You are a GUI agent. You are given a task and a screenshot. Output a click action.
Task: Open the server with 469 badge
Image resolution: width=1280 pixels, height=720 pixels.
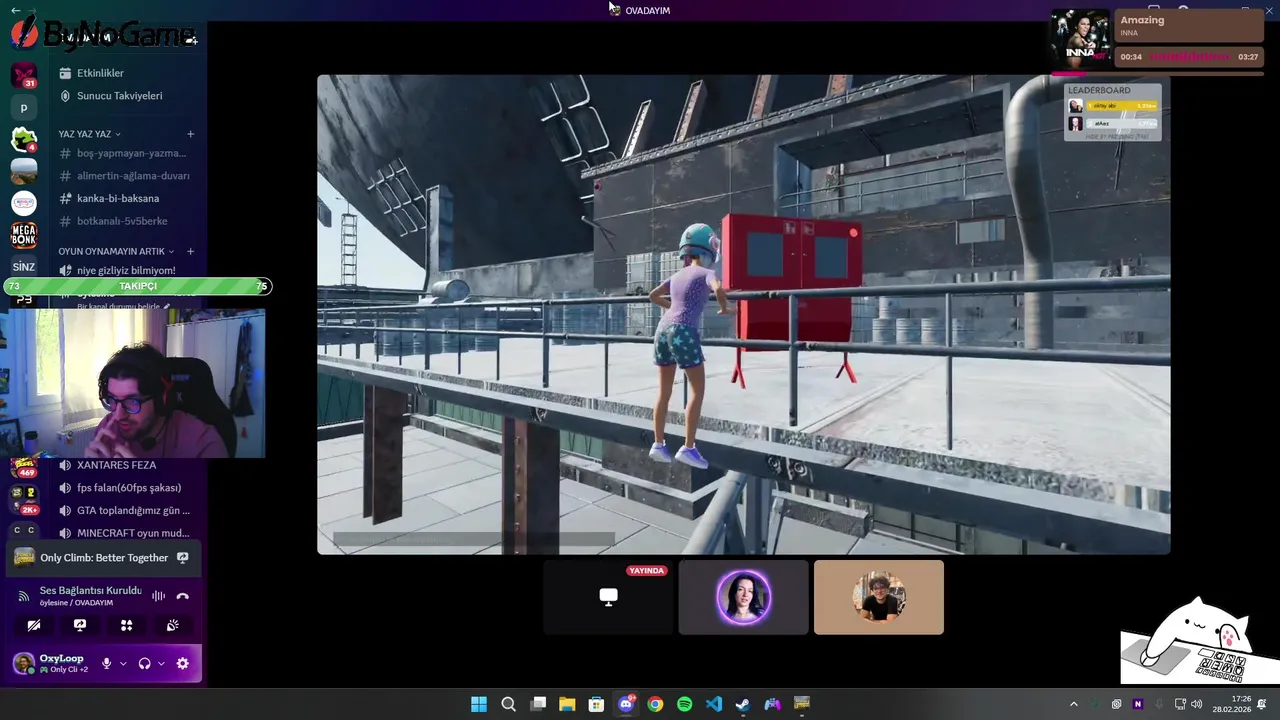[x=24, y=467]
